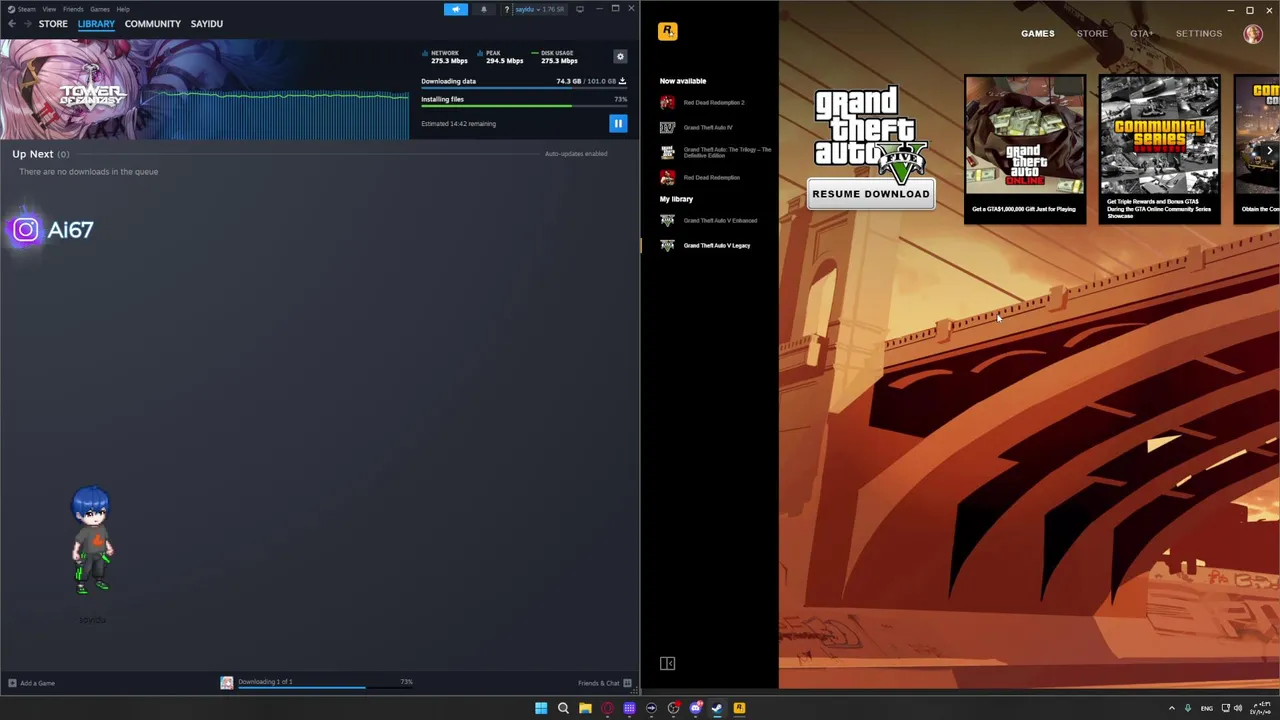
Task: Open volume control in system tray
Action: tap(1238, 708)
